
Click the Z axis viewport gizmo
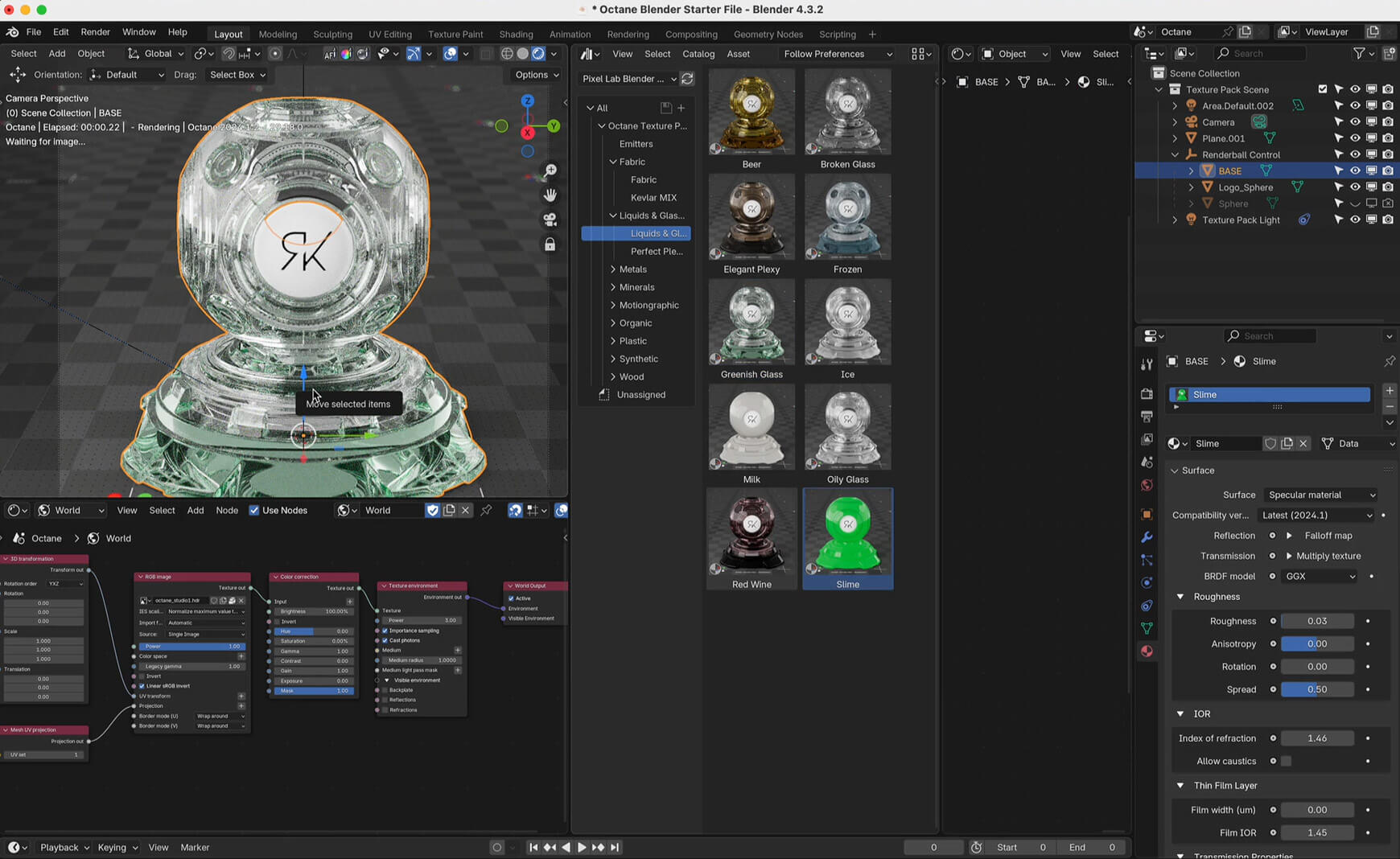coord(527,101)
